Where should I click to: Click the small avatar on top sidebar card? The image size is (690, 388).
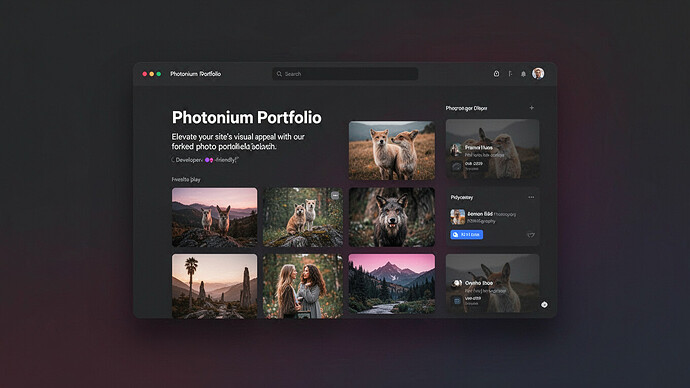pyautogui.click(x=456, y=150)
